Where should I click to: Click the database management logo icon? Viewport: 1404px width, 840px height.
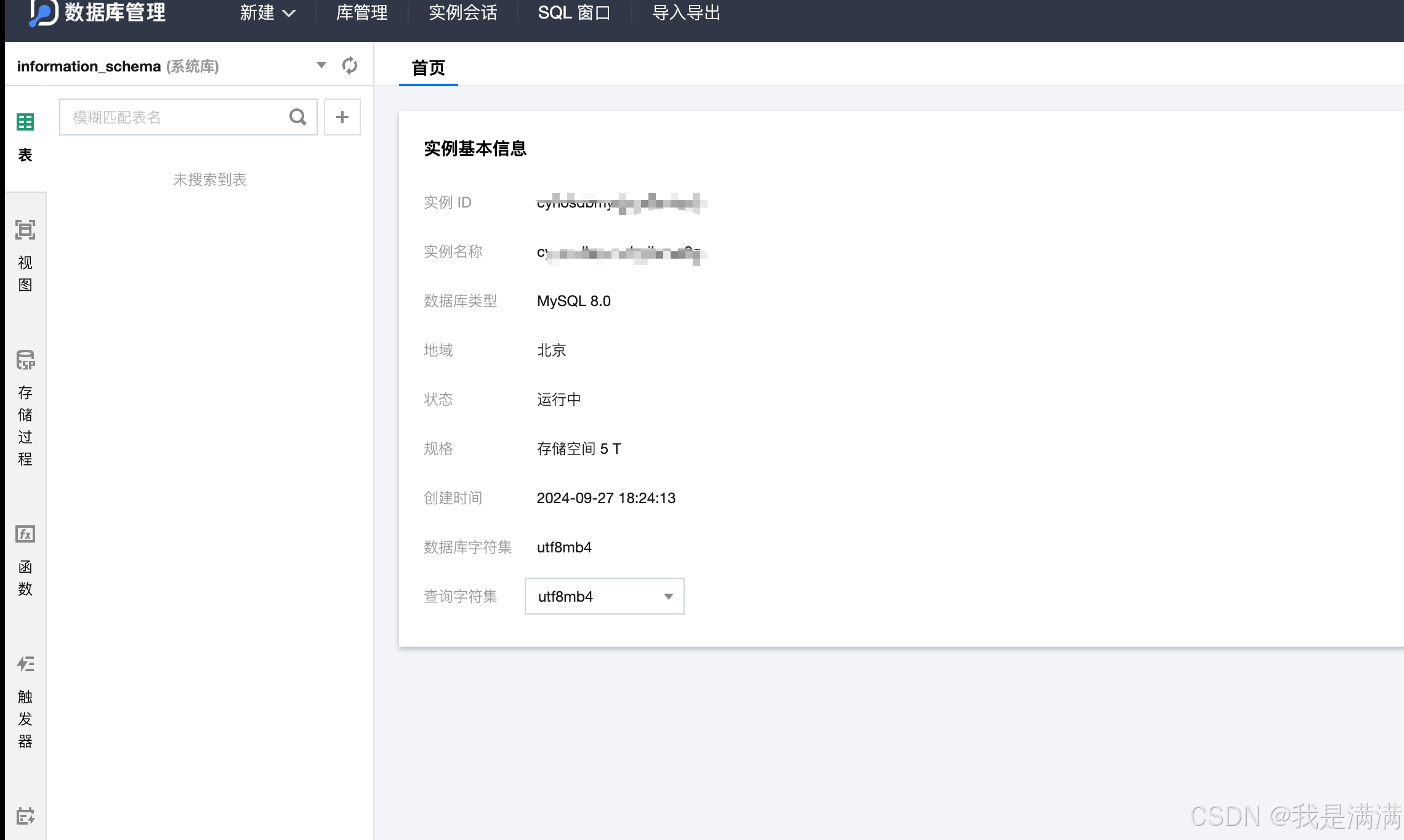coord(43,12)
